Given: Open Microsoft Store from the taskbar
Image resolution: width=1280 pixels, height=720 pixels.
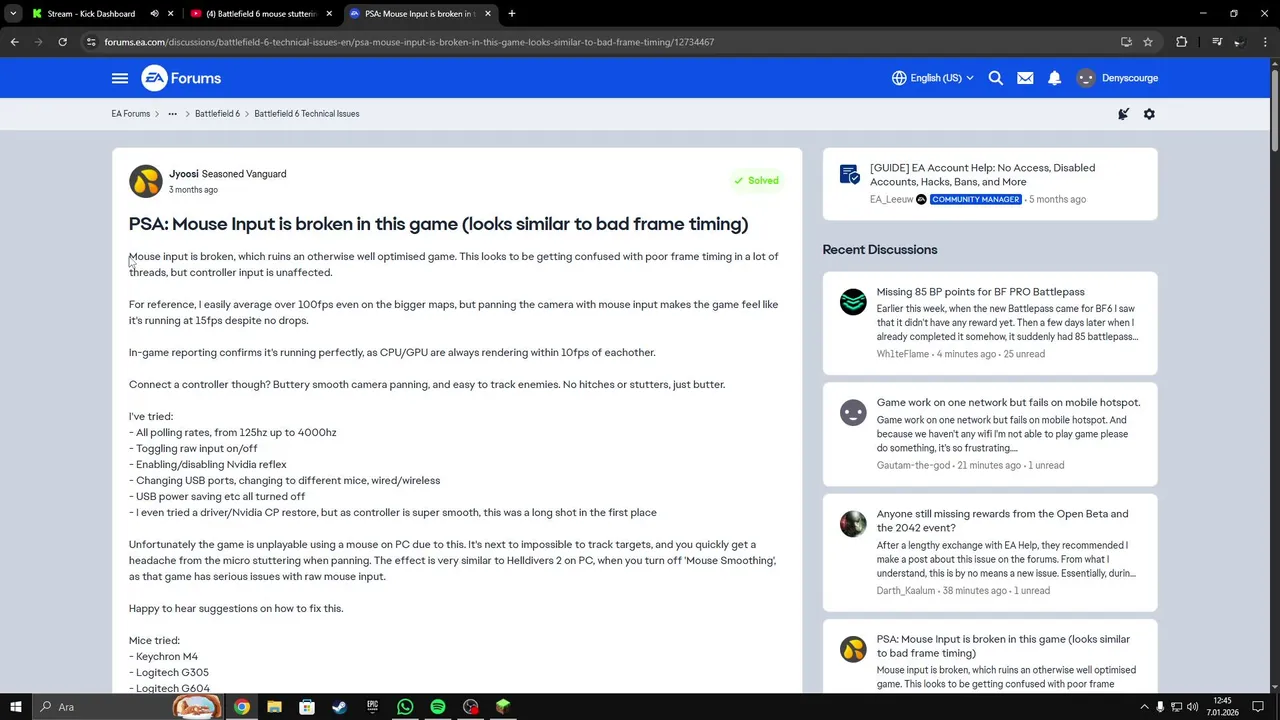Looking at the screenshot, I should coord(307,707).
